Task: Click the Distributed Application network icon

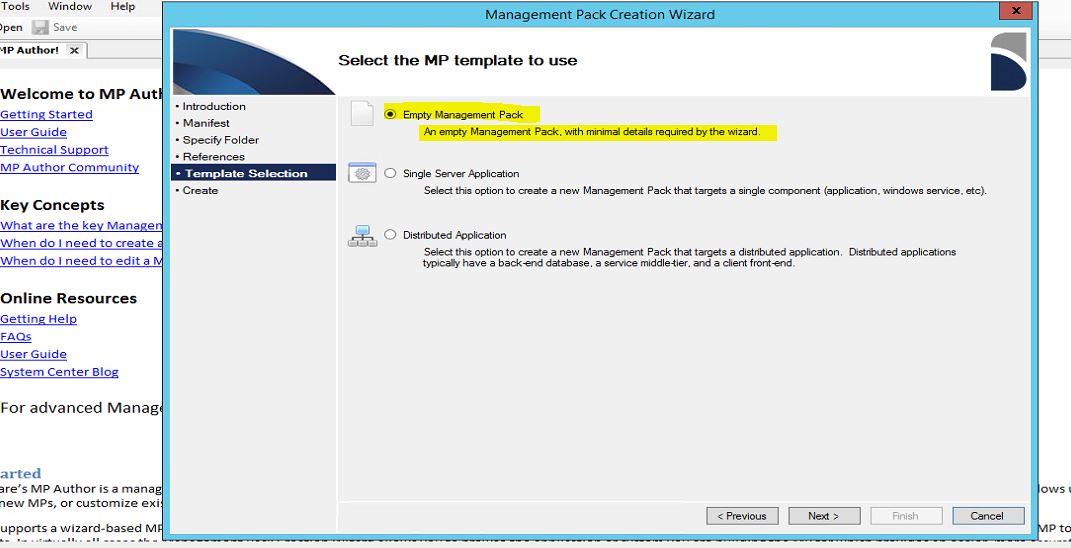Action: click(363, 236)
